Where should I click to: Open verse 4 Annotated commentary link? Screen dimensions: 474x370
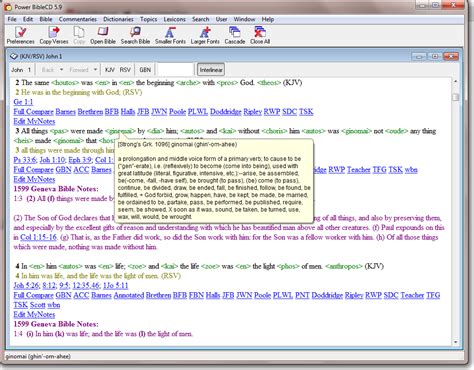click(129, 295)
